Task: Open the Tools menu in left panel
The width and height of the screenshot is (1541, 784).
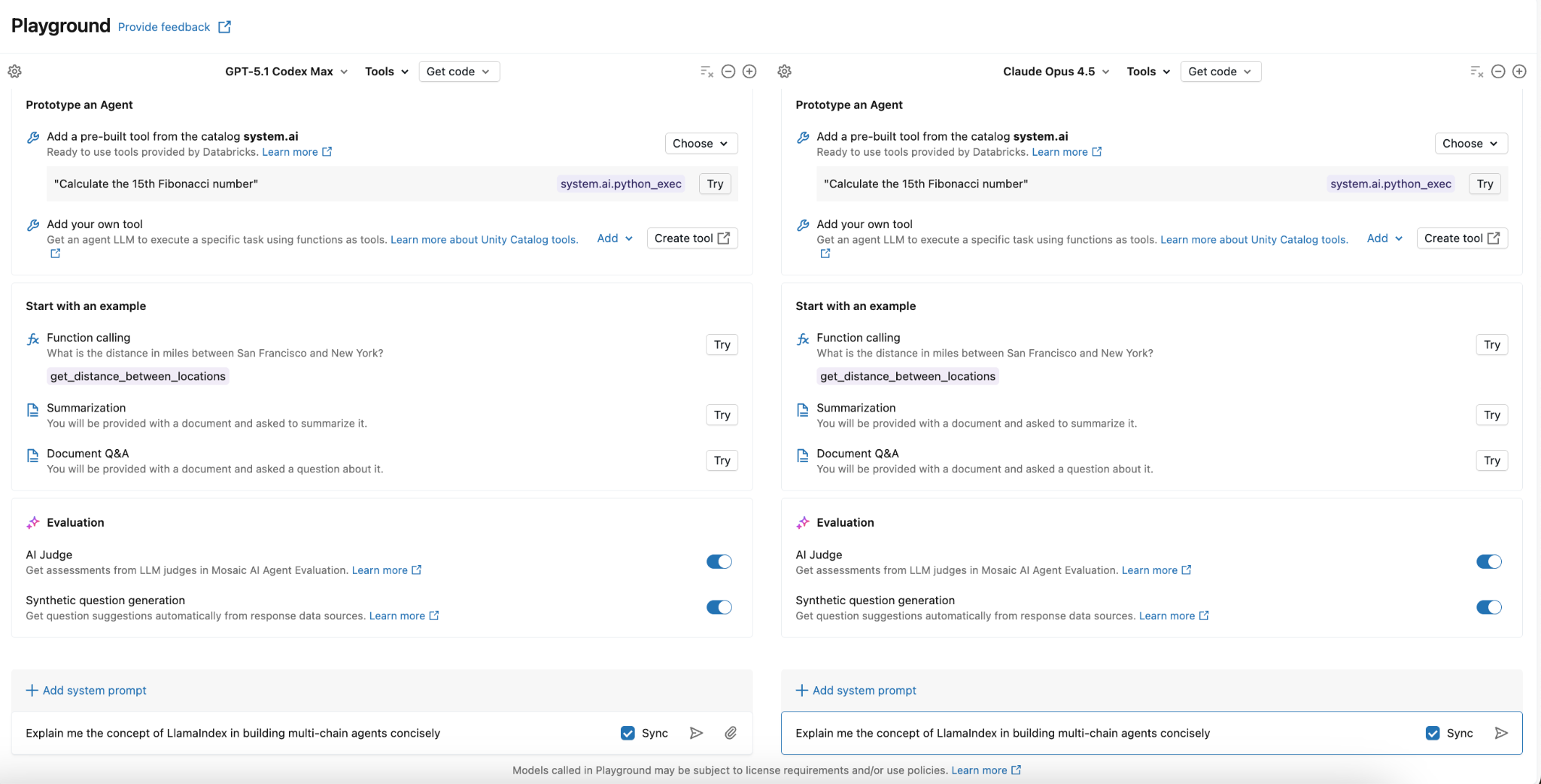Action: click(x=386, y=71)
